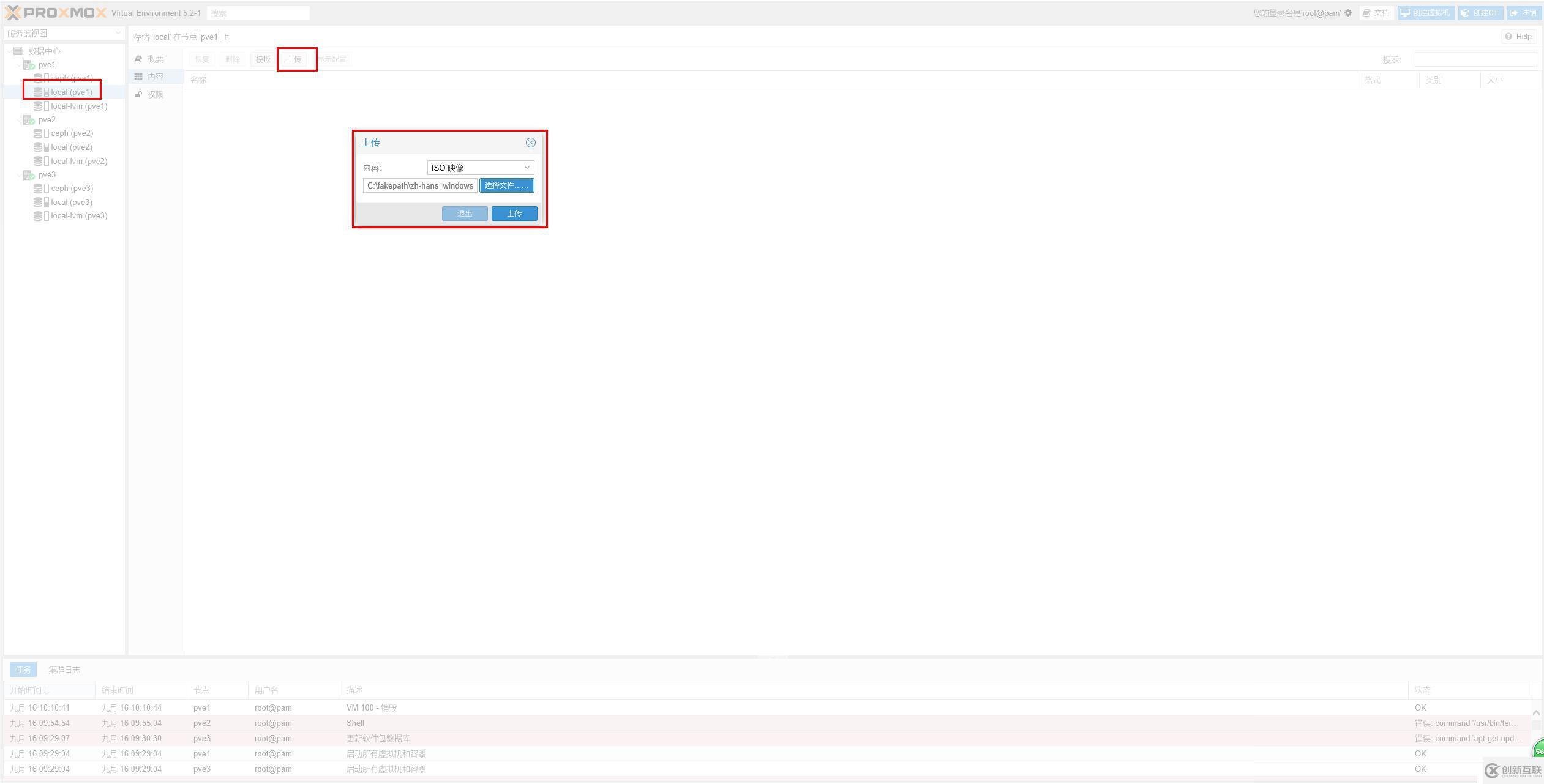Image resolution: width=1544 pixels, height=784 pixels.
Task: Sort by 开始时间 column header
Action: (29, 690)
